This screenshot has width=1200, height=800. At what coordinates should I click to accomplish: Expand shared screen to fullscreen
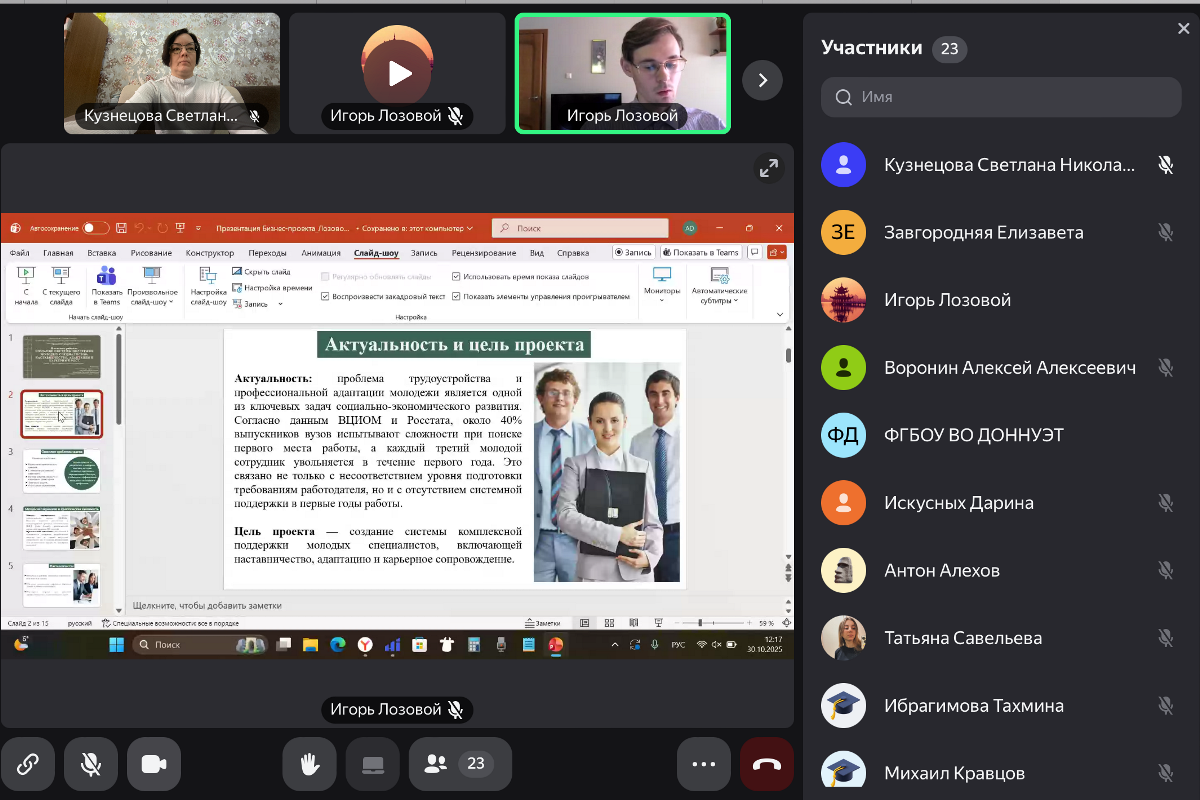coord(768,169)
